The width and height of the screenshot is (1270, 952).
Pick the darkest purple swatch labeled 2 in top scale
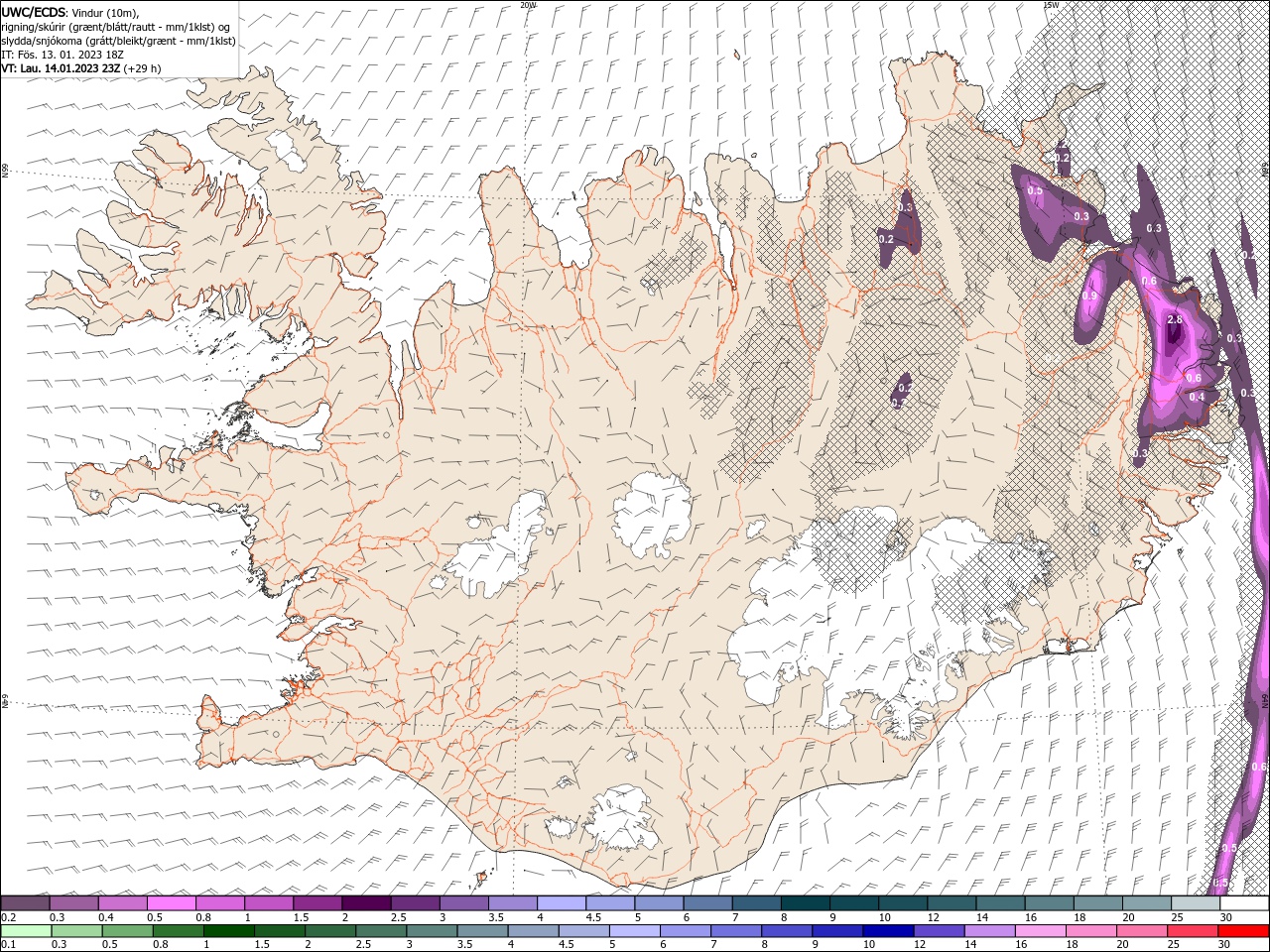click(367, 903)
